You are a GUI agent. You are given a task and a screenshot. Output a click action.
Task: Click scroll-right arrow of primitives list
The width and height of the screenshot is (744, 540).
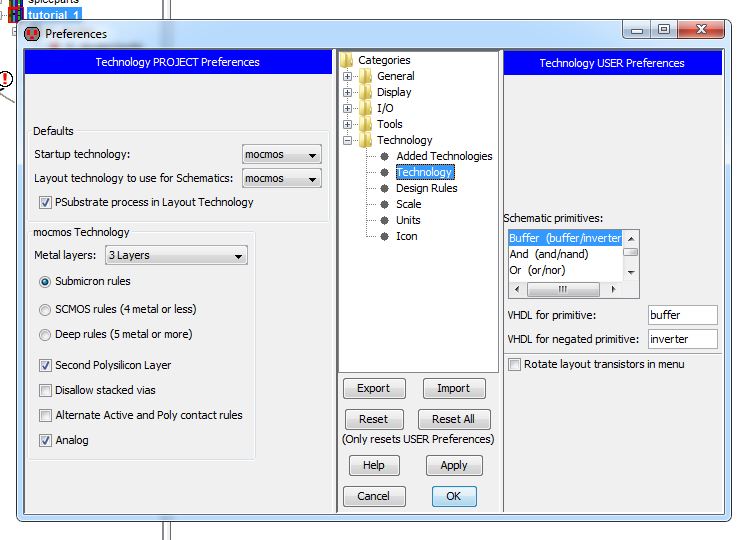click(x=613, y=289)
